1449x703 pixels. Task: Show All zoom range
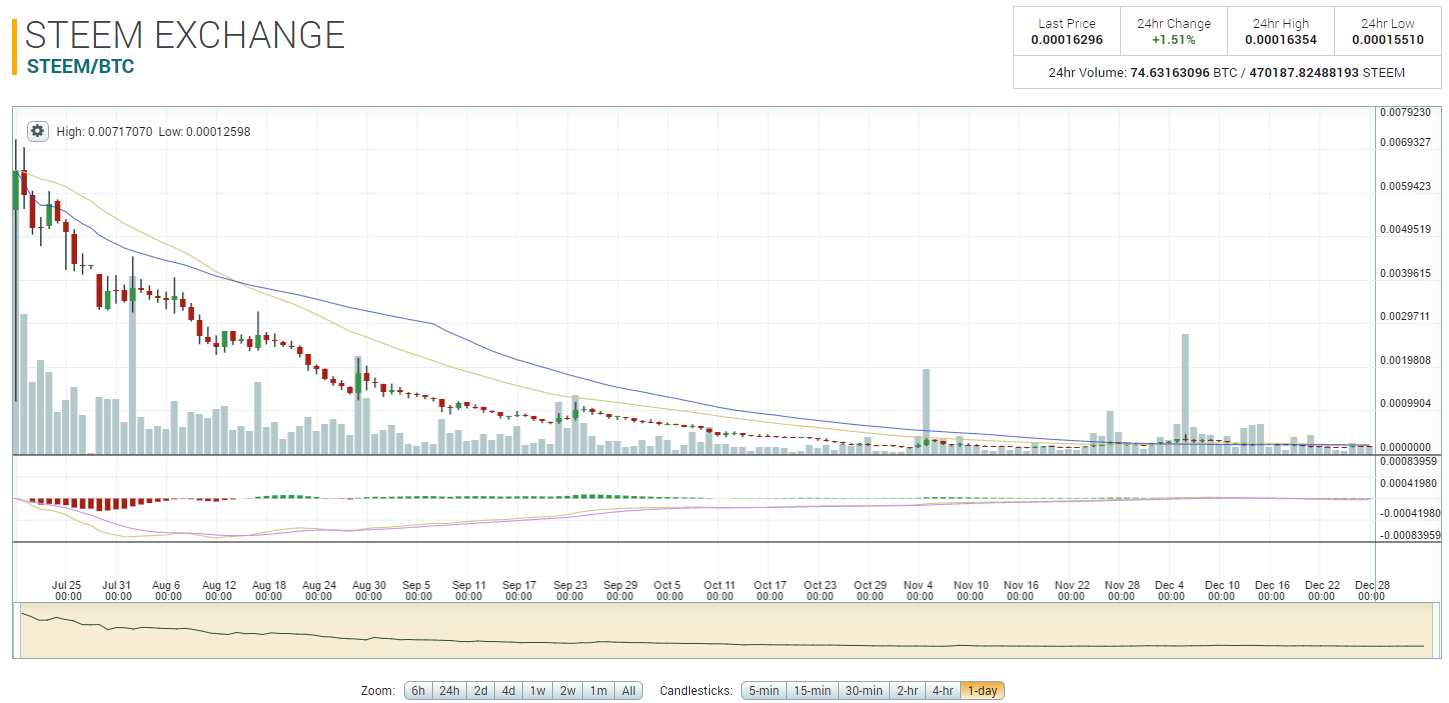pos(628,690)
